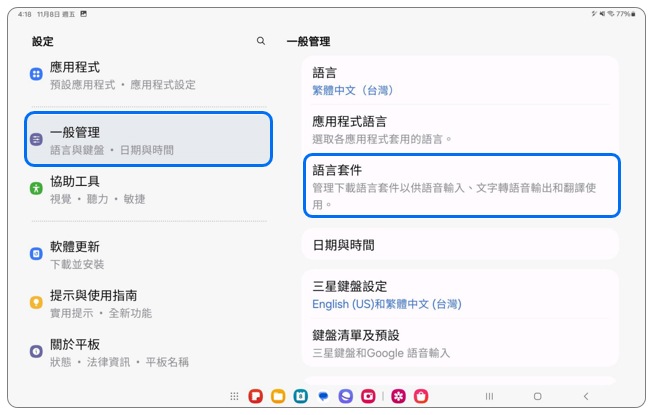The image size is (652, 415).
Task: Open the pink Gallery flower app
Action: pyautogui.click(x=398, y=397)
